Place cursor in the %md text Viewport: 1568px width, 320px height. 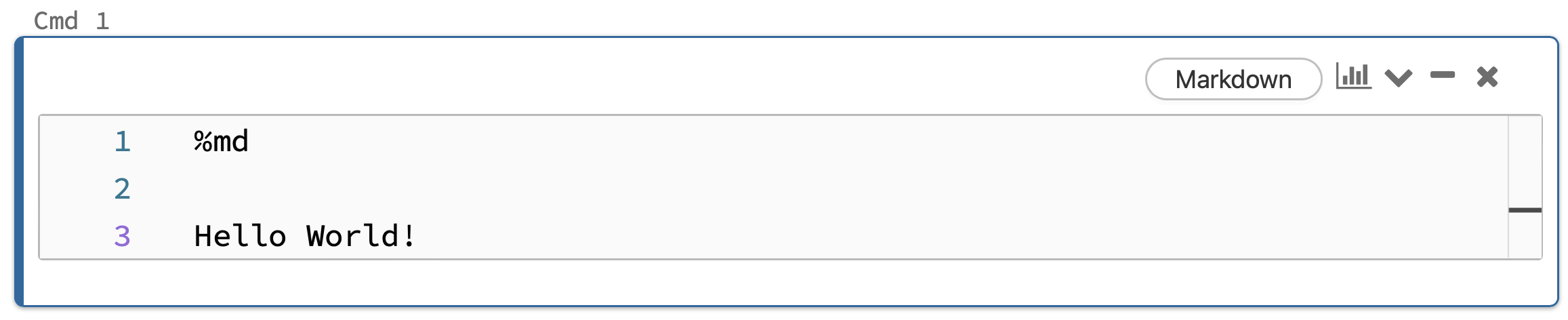point(221,142)
